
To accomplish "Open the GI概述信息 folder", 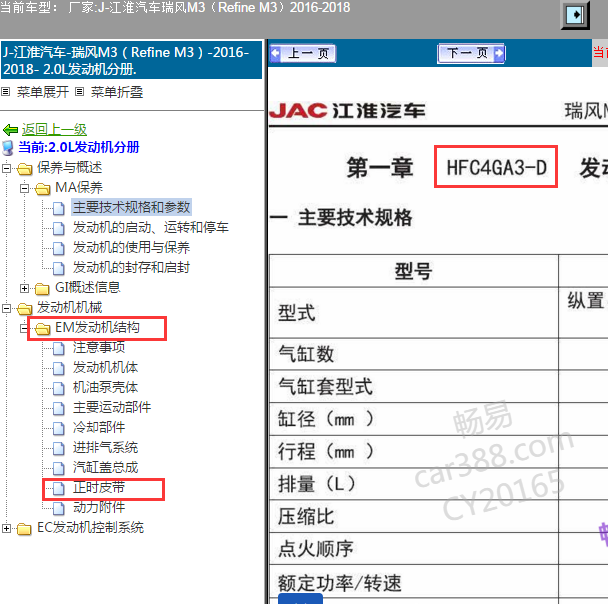I will coord(88,287).
